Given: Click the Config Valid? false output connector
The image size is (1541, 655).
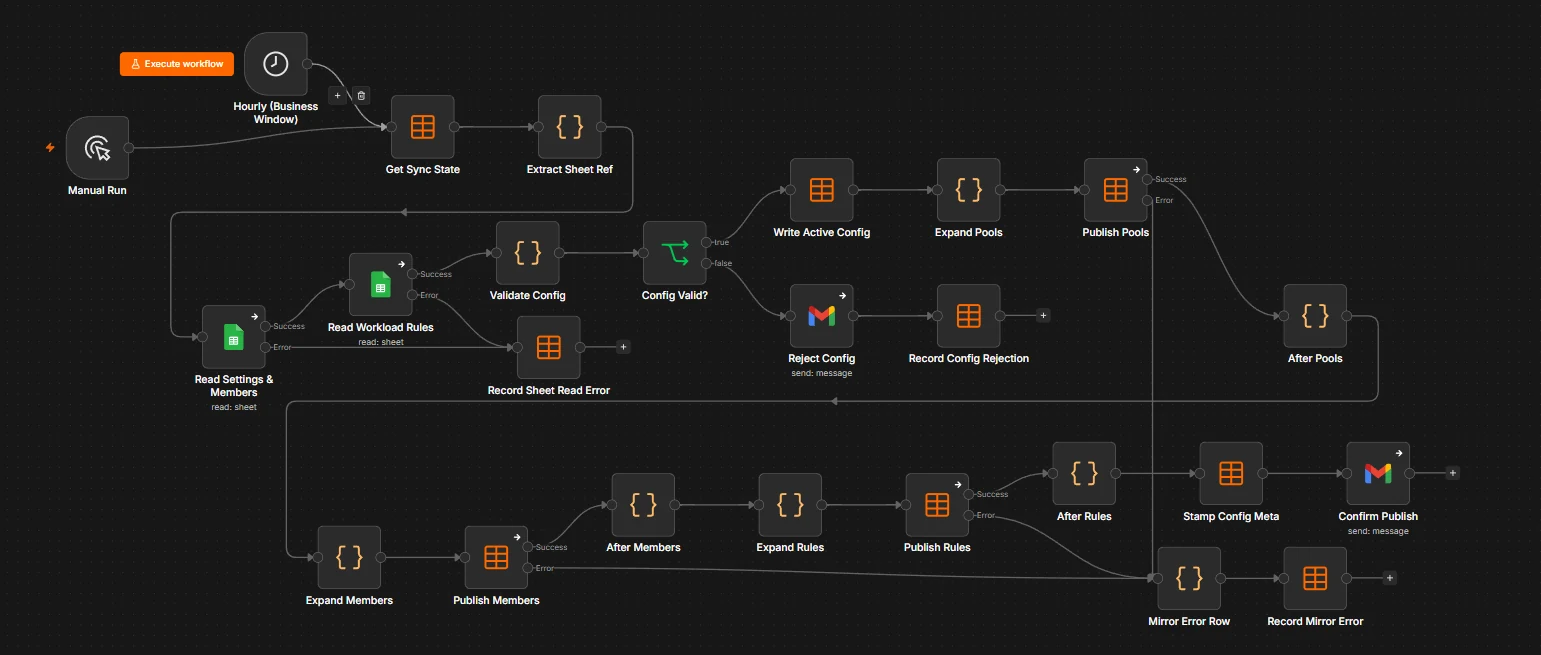Looking at the screenshot, I should click(x=707, y=263).
